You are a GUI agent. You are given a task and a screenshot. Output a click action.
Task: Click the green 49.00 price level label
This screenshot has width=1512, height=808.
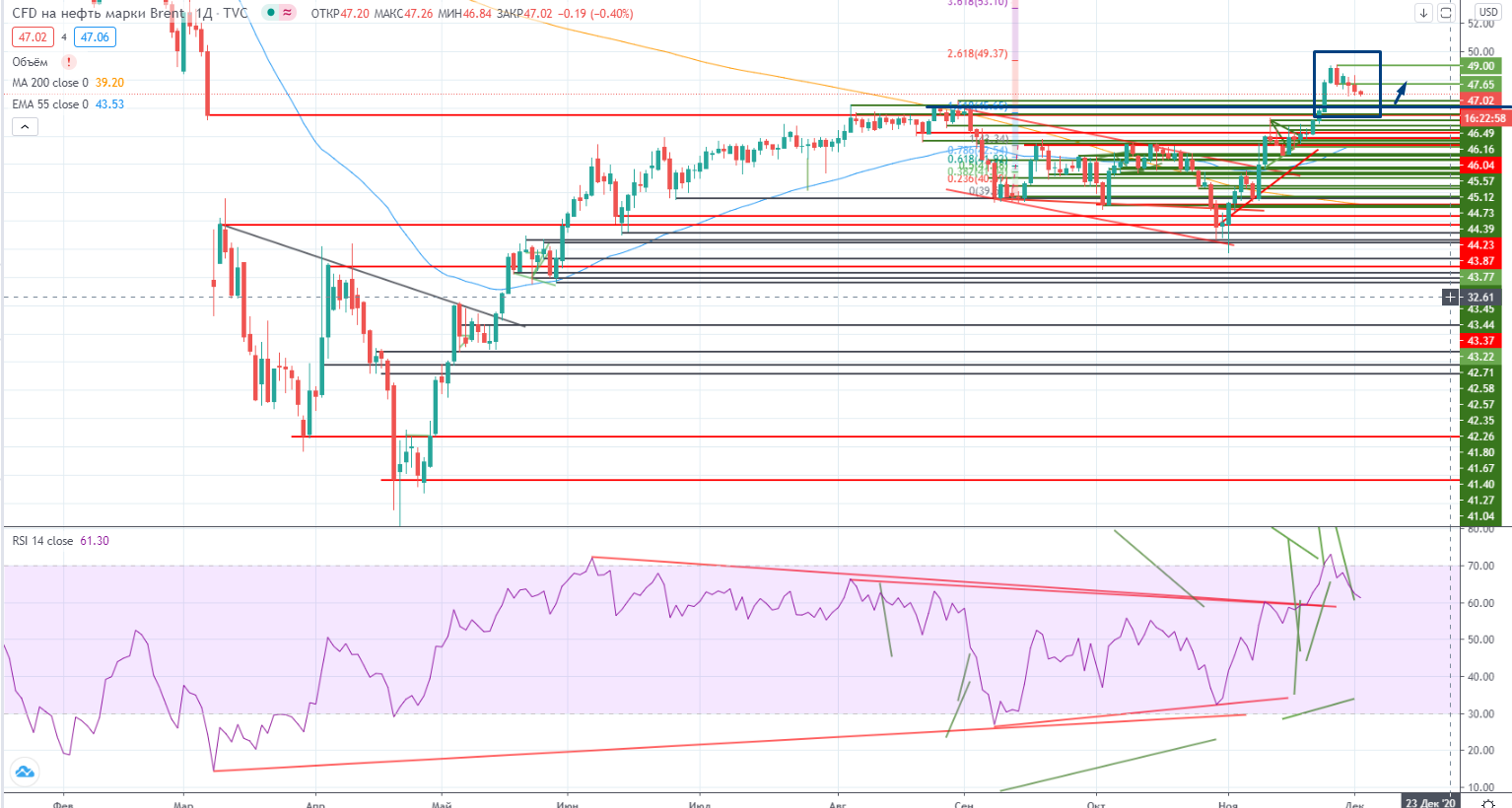(1480, 66)
